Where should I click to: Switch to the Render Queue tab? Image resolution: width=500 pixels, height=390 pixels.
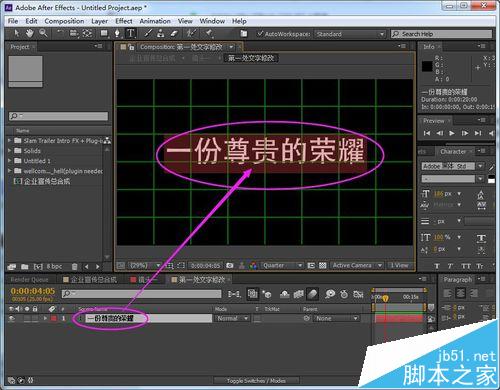coord(29,280)
